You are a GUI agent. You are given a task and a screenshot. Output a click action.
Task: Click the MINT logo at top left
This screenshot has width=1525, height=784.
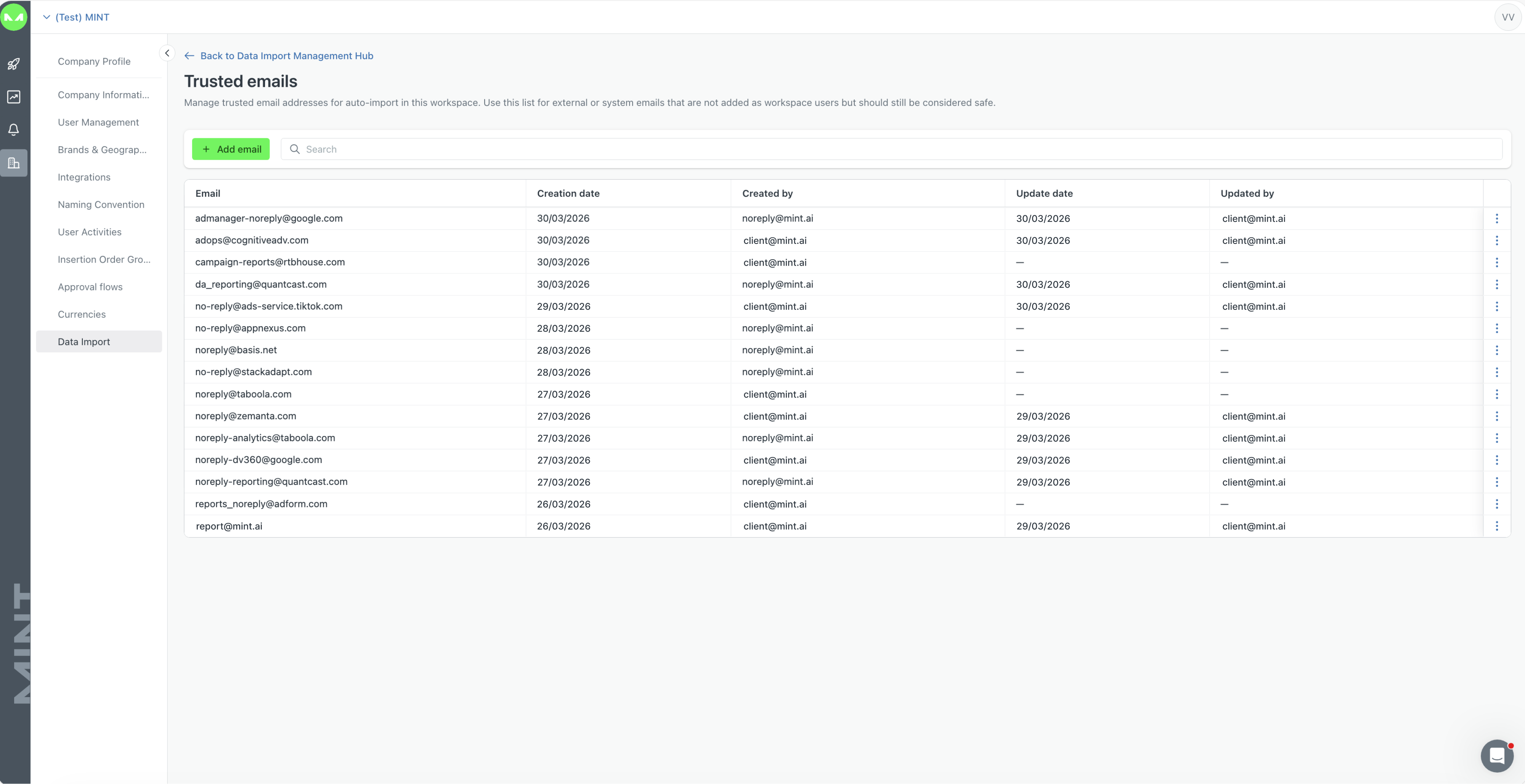14,16
